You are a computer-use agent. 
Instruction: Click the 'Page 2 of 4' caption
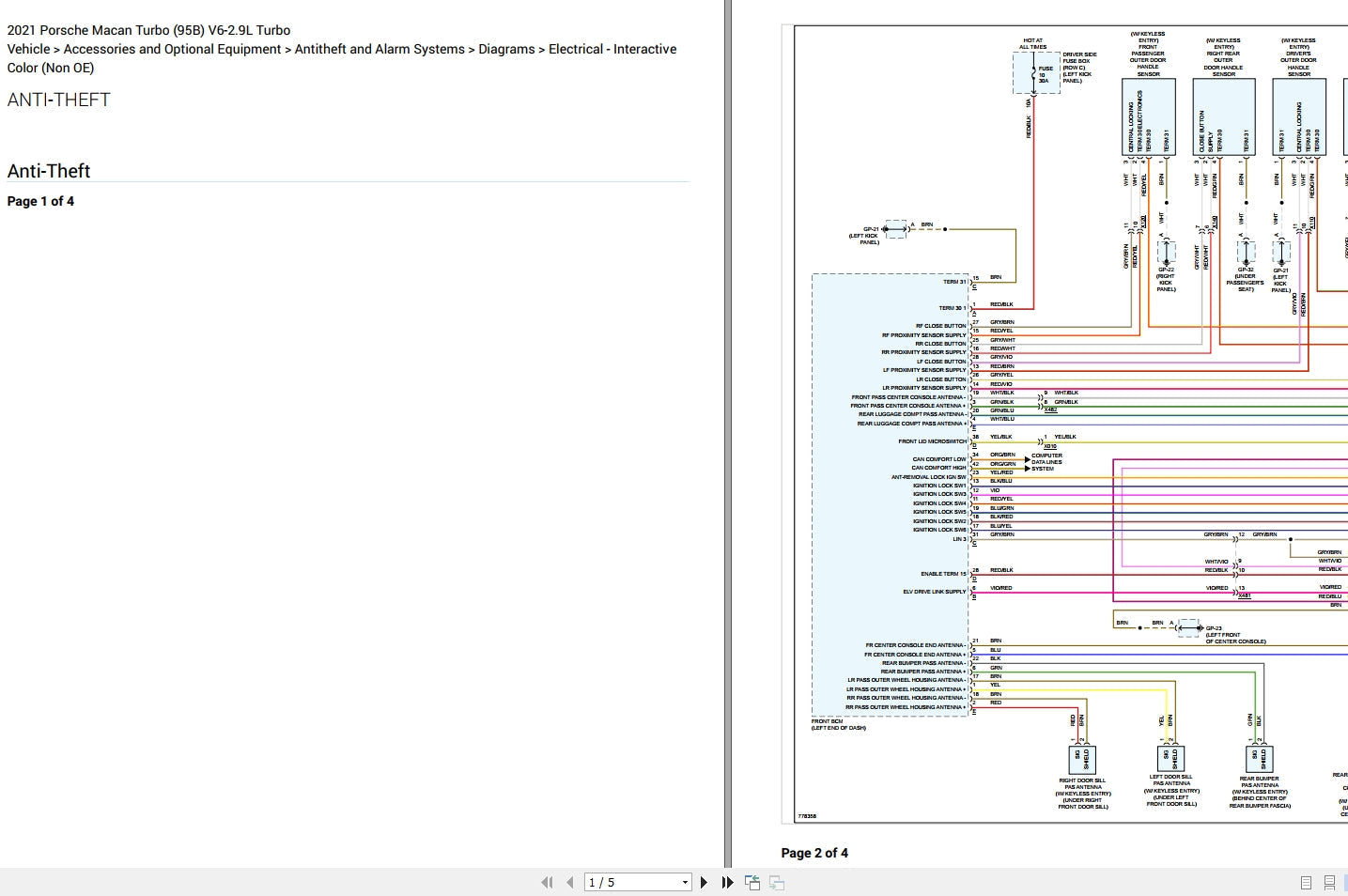tap(814, 853)
